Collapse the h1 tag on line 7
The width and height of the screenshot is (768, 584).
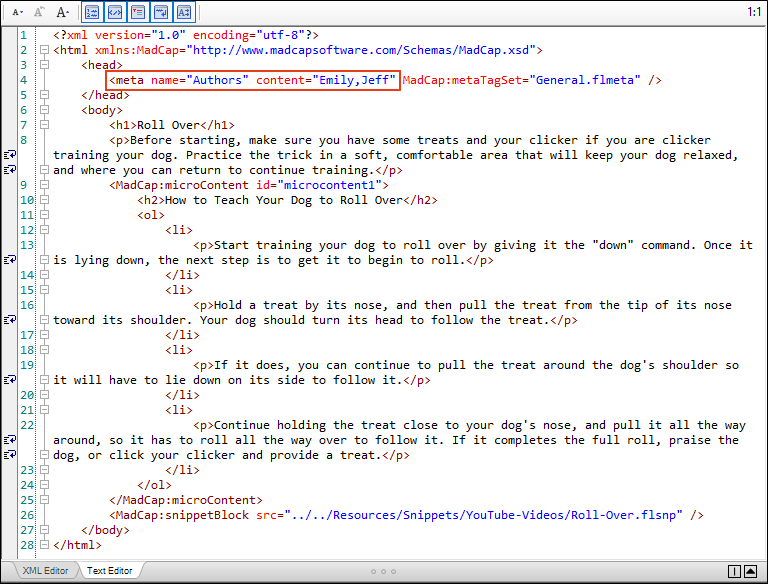click(45, 125)
